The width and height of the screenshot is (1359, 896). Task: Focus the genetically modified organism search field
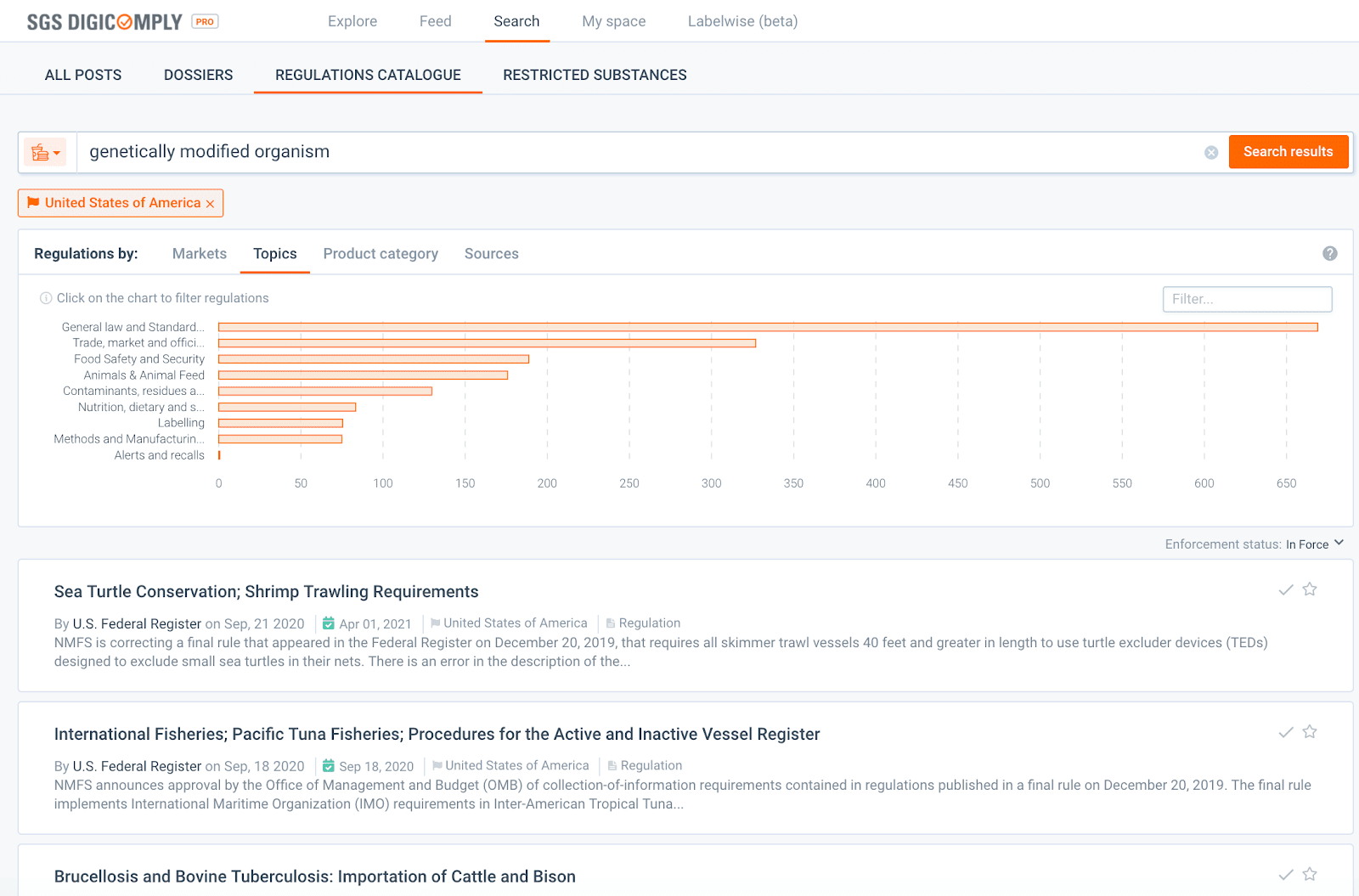pos(637,152)
